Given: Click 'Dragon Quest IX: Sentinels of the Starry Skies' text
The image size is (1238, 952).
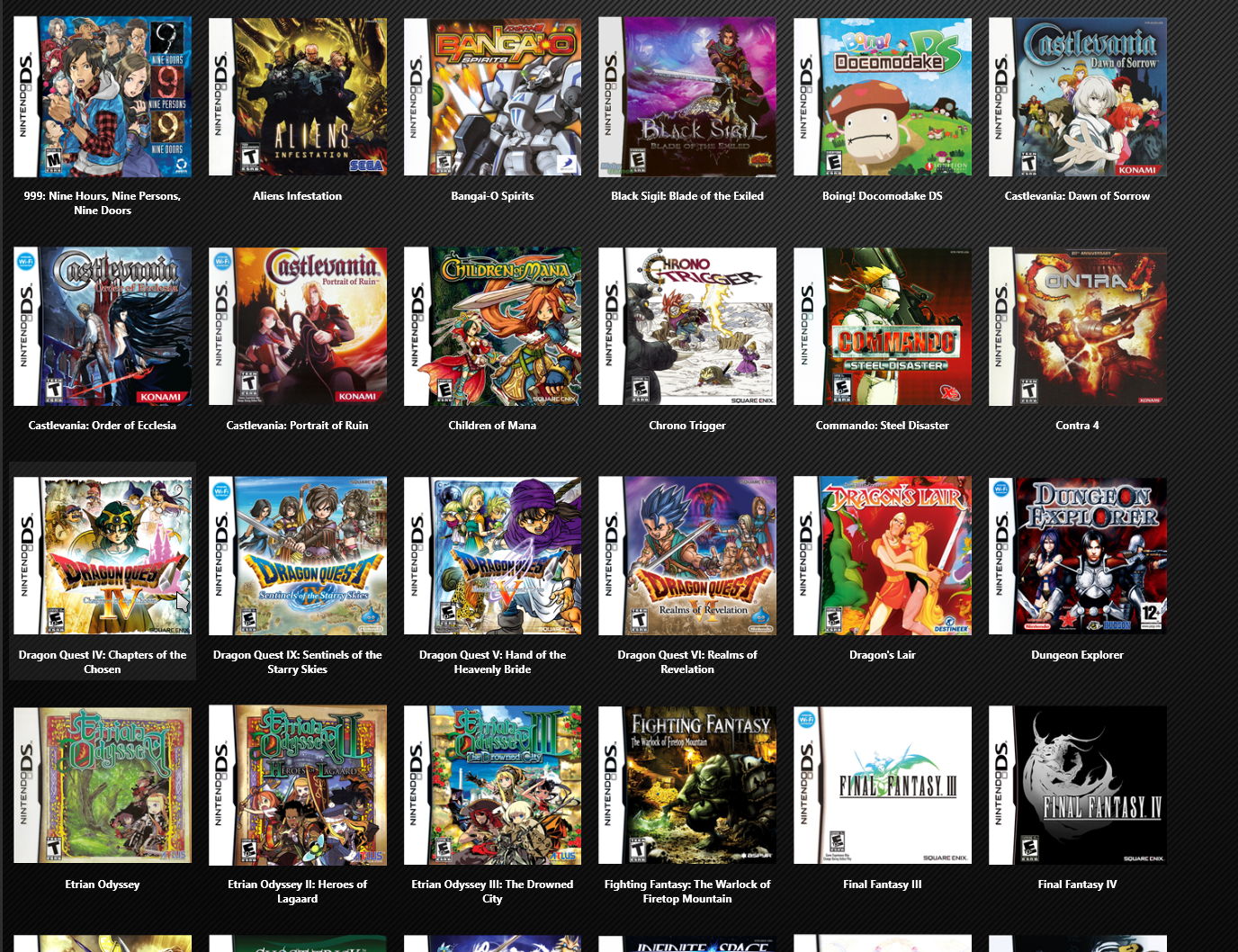Looking at the screenshot, I should point(298,662).
